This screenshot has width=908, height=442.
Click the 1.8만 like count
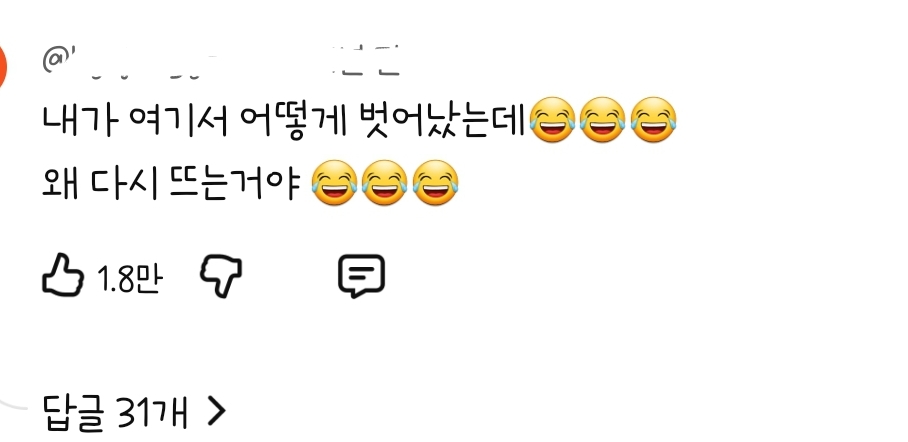point(130,279)
